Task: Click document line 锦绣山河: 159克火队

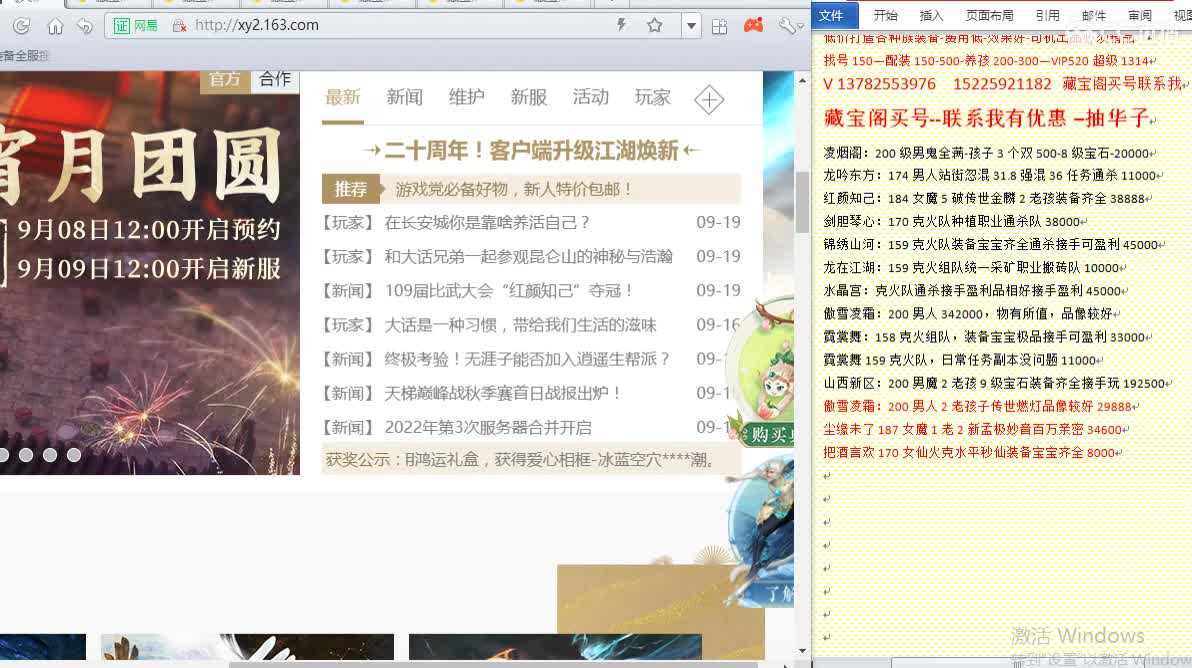Action: click(992, 245)
